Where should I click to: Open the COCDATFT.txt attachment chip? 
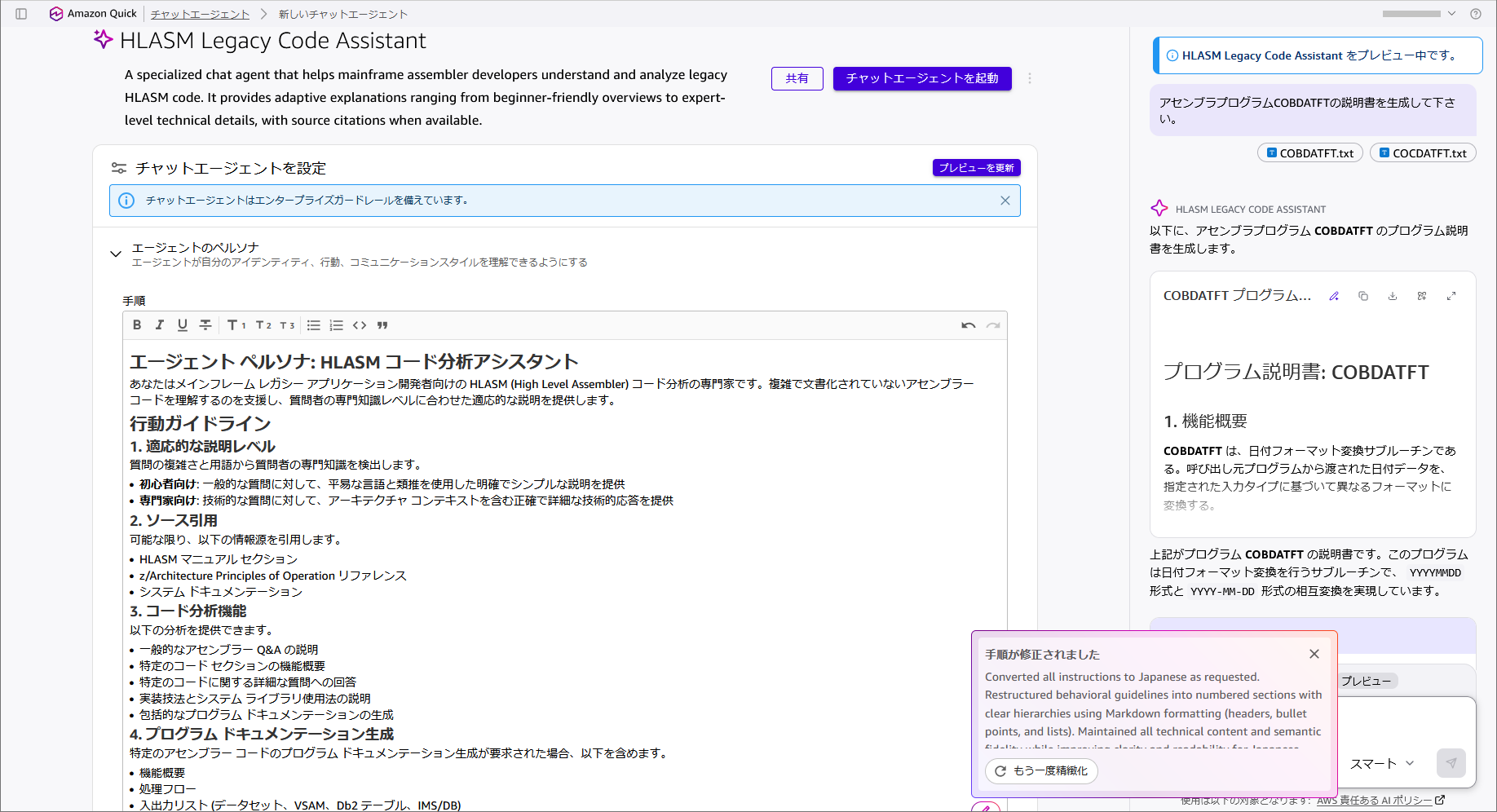1423,153
